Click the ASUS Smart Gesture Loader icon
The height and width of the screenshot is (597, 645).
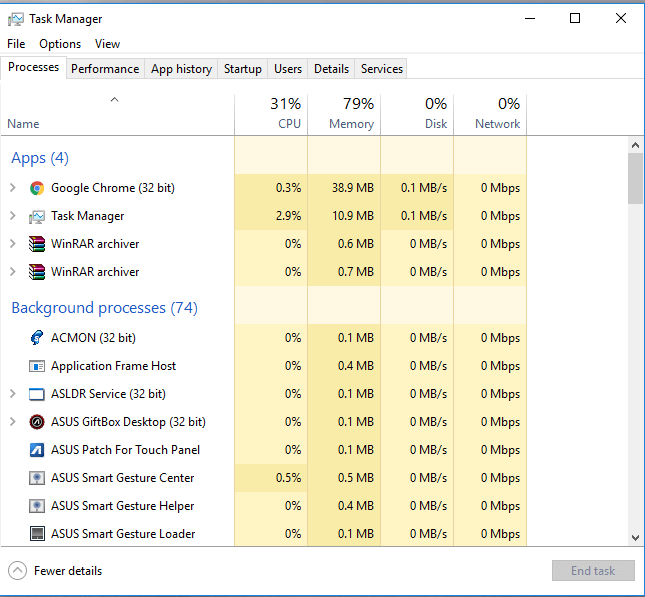(37, 534)
